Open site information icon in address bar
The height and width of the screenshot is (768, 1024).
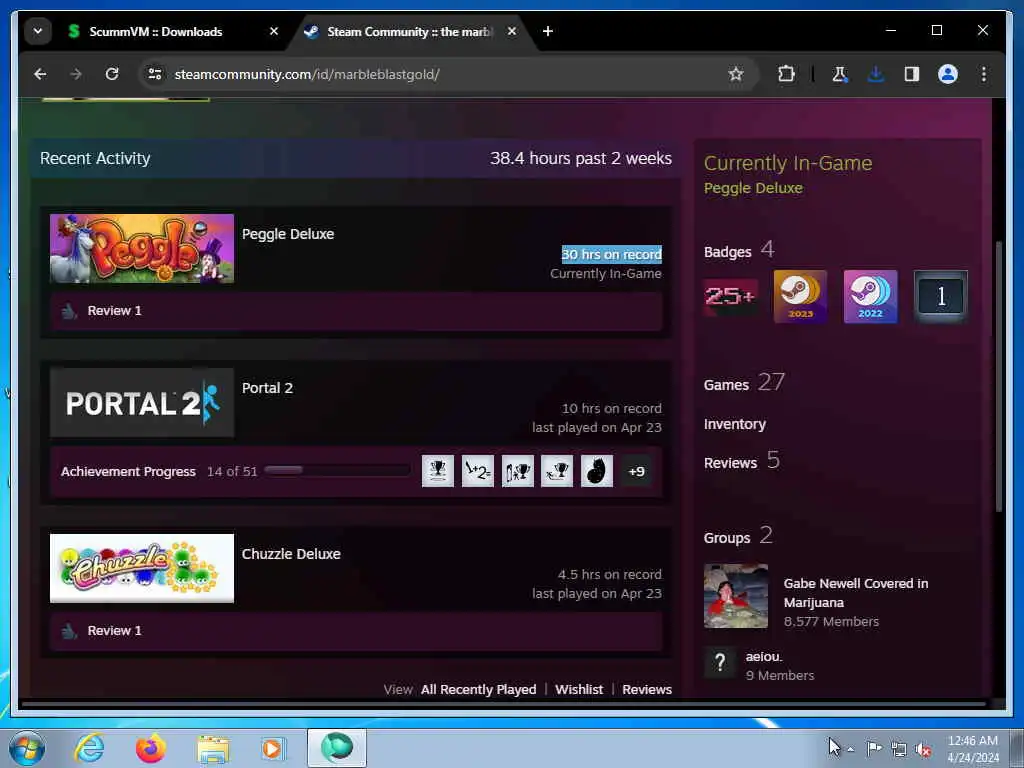(155, 74)
